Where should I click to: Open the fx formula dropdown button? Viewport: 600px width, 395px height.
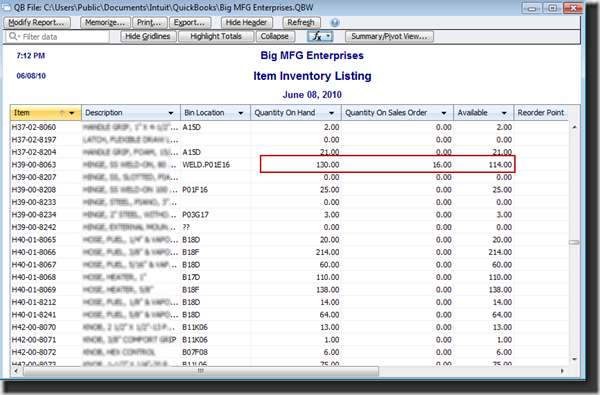click(320, 36)
